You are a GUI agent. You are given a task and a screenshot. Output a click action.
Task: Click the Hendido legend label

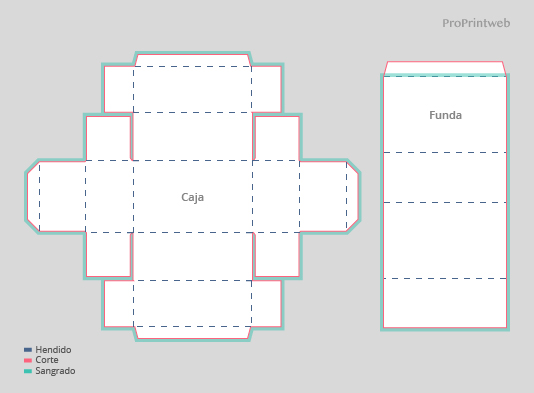[x=53, y=350]
